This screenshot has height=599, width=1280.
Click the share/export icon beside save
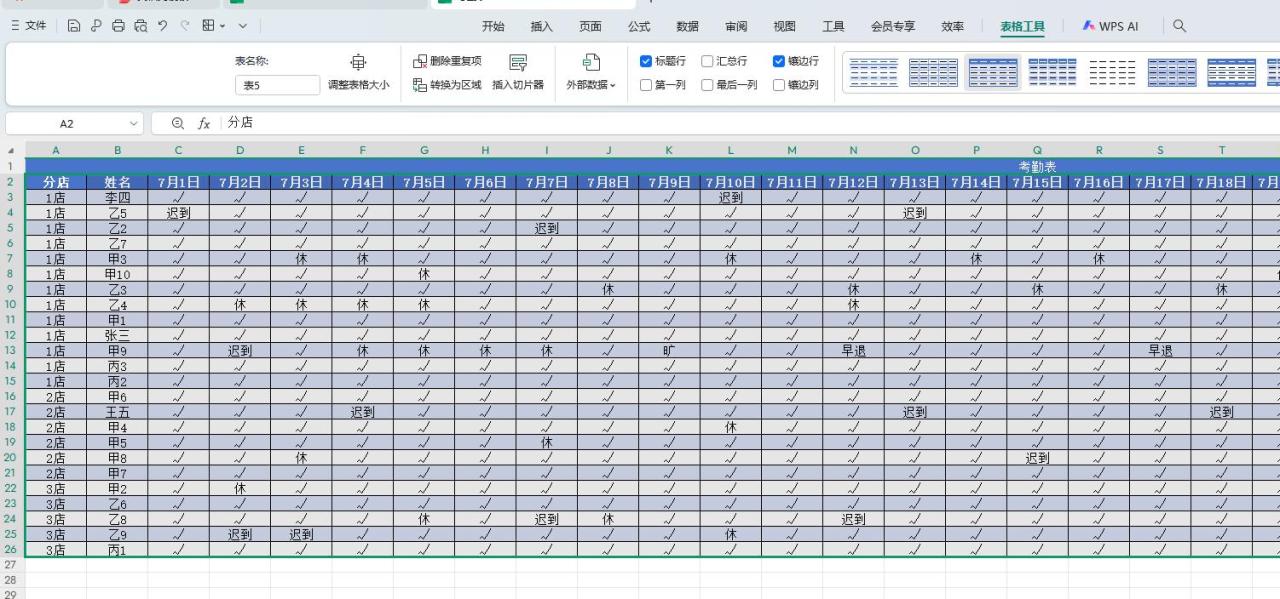point(96,26)
